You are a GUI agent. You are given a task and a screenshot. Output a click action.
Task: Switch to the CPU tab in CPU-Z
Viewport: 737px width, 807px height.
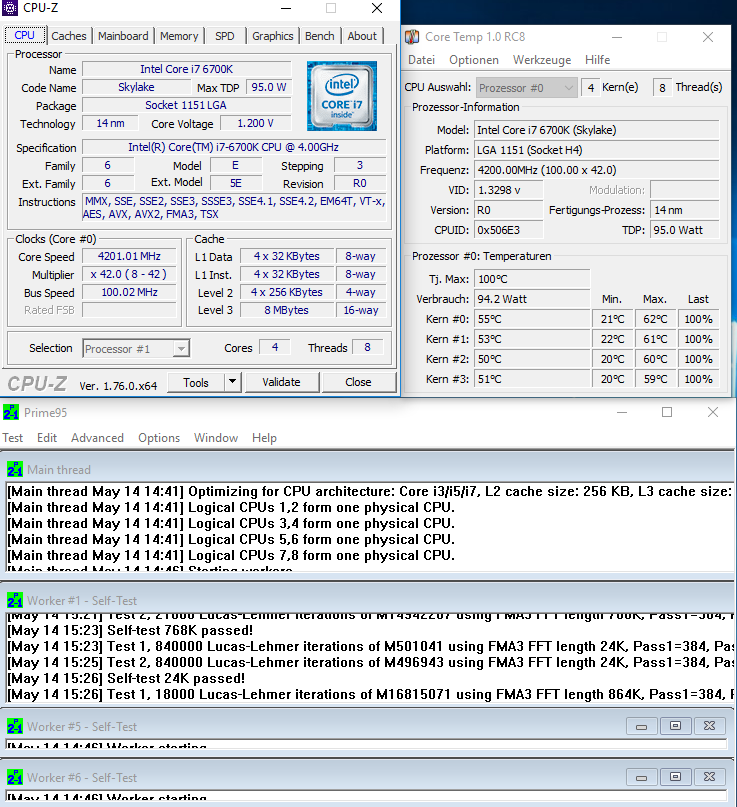24,35
